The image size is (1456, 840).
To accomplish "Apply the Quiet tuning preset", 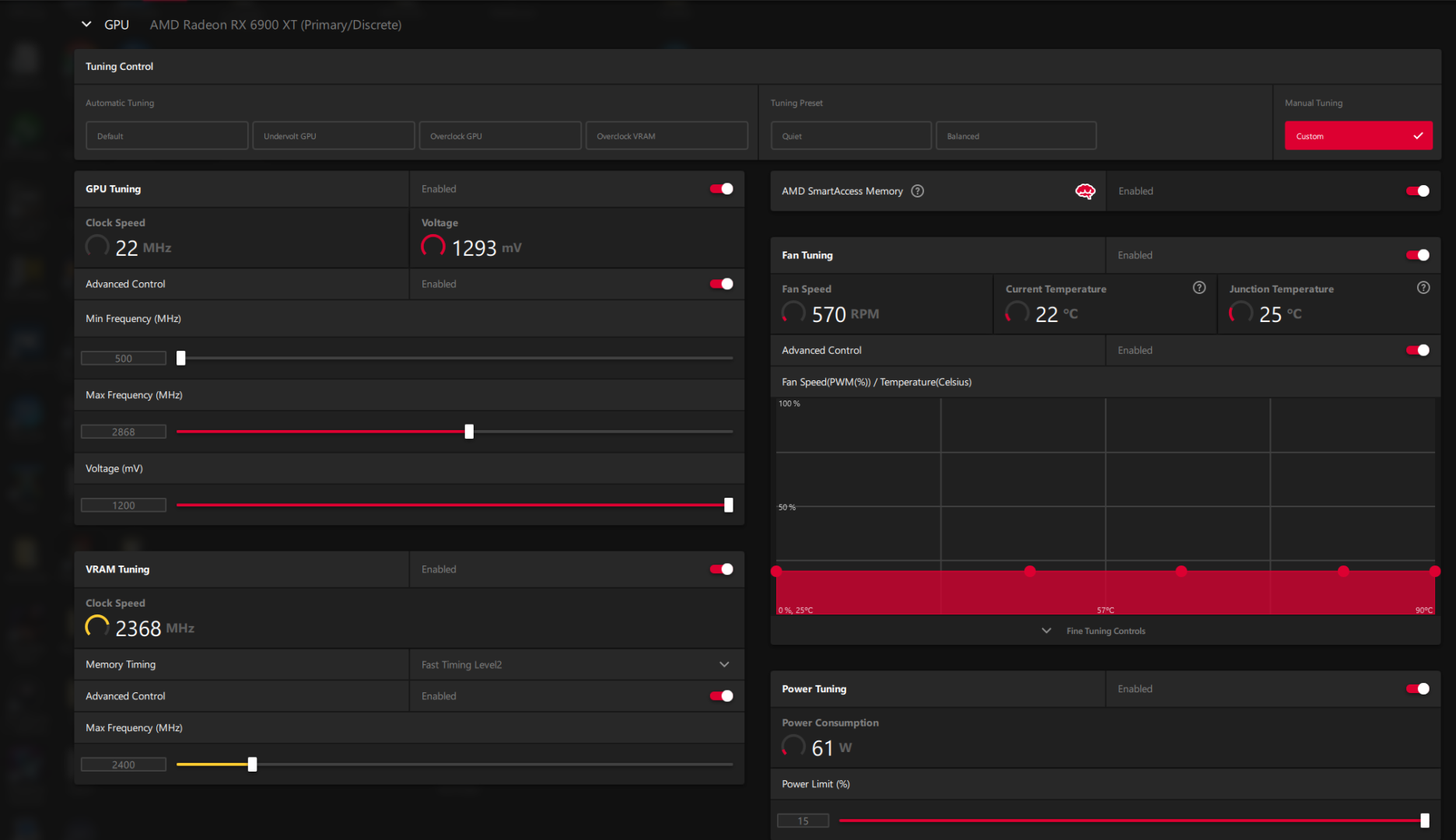I will coord(851,136).
